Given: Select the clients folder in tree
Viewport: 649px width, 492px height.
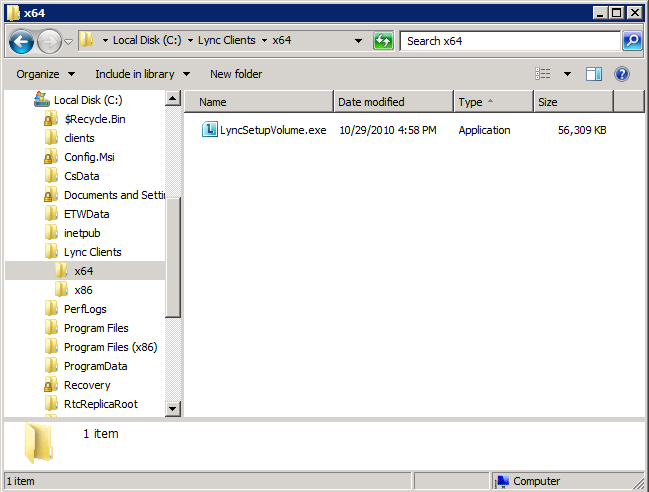Looking at the screenshot, I should click(79, 138).
